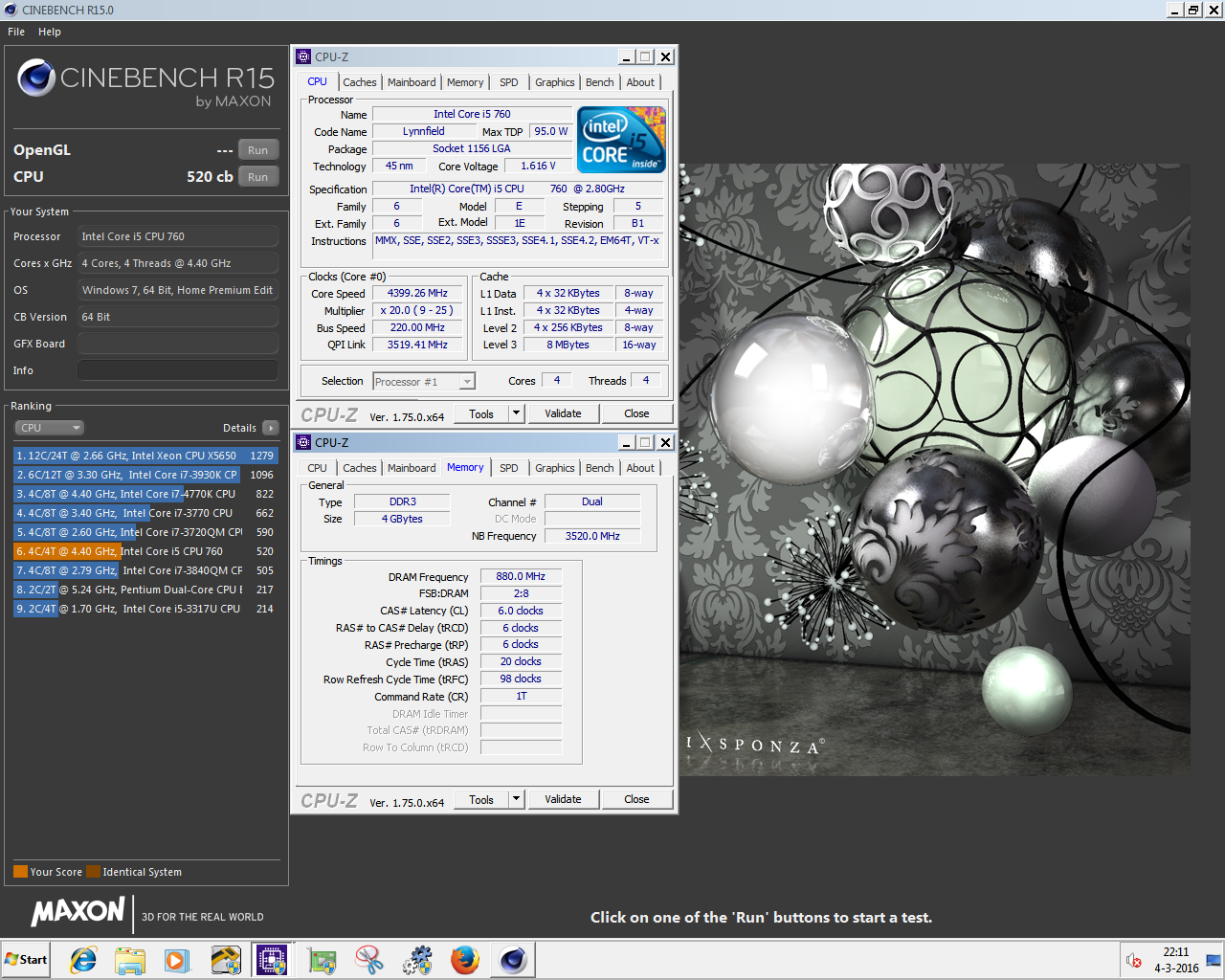Select ranking row Intel Xeon CPU X5650
The width and height of the screenshot is (1225, 980).
pyautogui.click(x=145, y=456)
